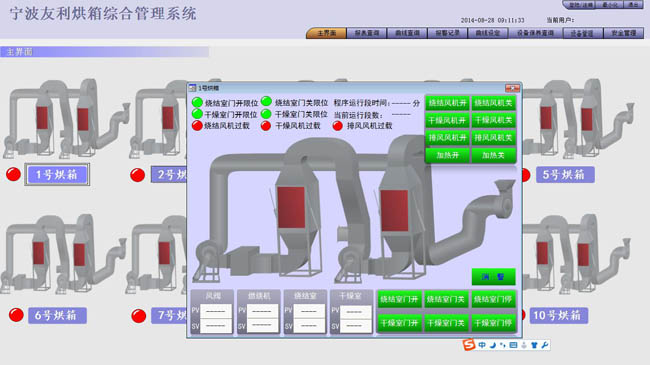Open the 安全管理 tab
This screenshot has height=365, width=650.
pyautogui.click(x=623, y=33)
